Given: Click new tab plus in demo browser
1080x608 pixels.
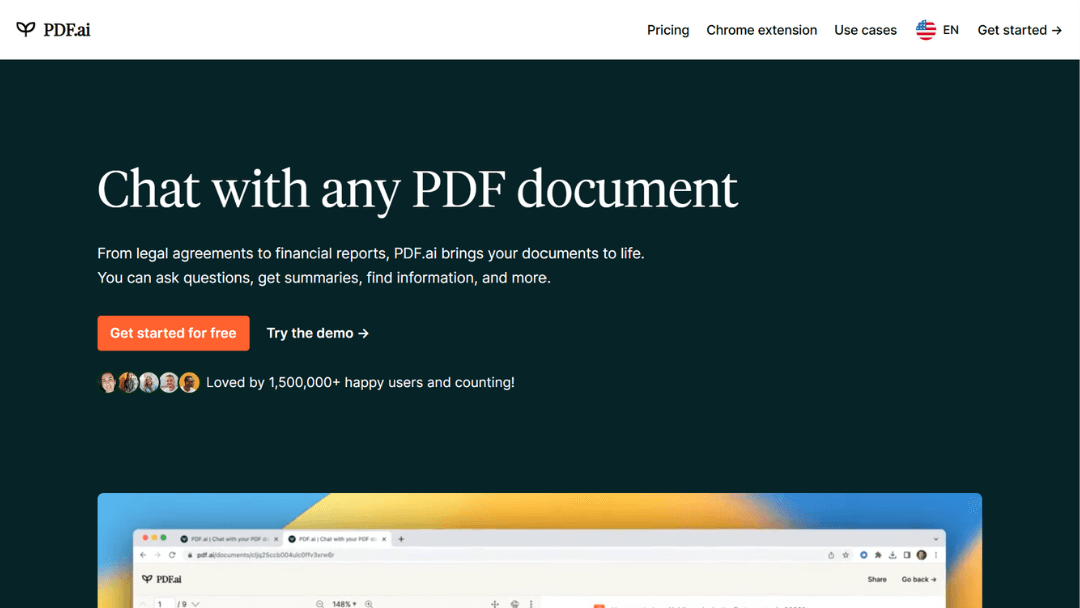Looking at the screenshot, I should [402, 538].
